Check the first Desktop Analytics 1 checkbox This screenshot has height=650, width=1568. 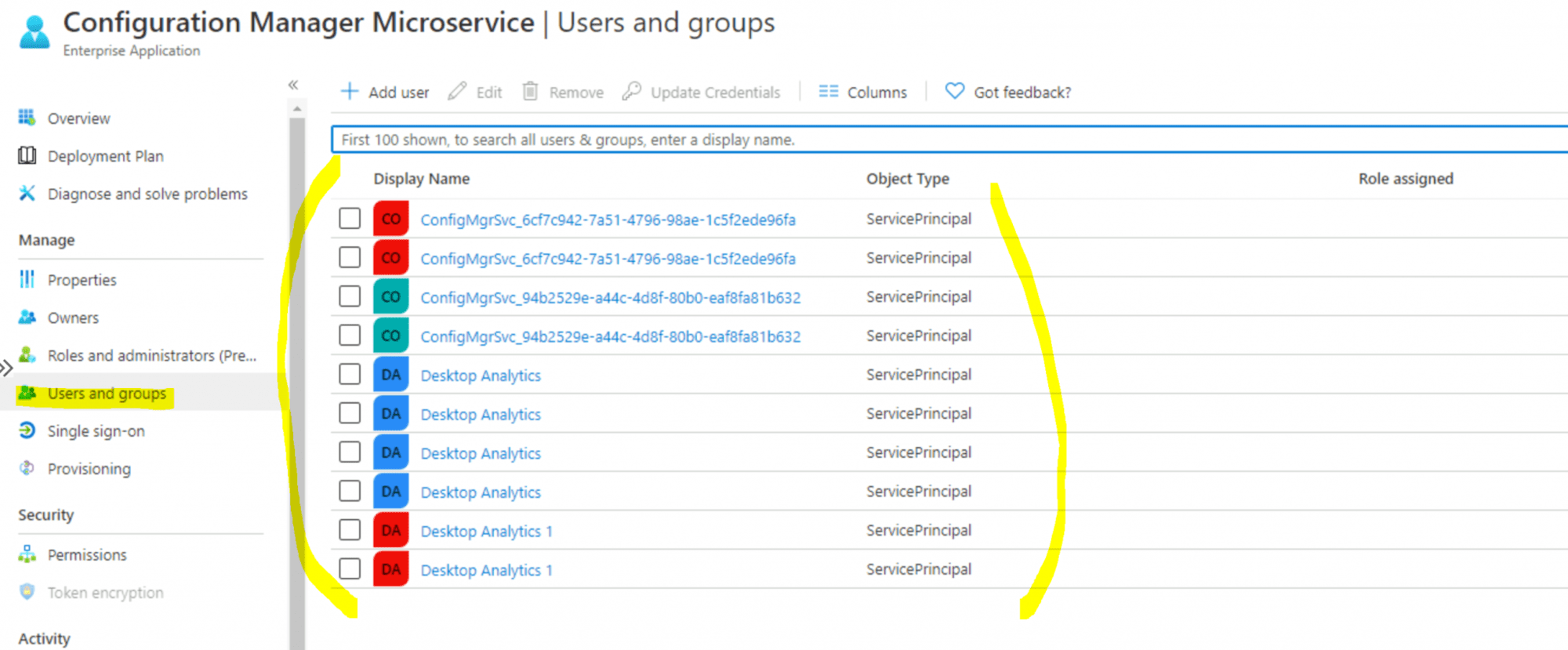click(x=350, y=530)
